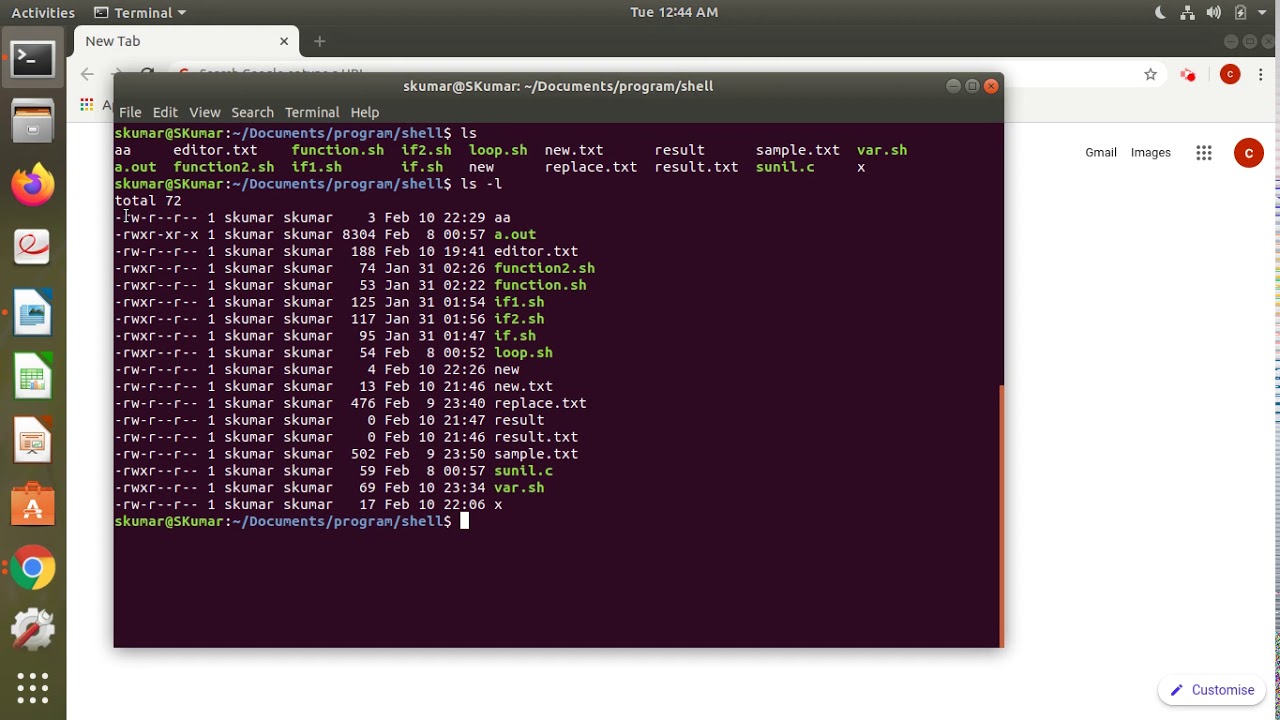The image size is (1280, 720).
Task: Click the Night Light moon icon in top bar
Action: point(1161,12)
